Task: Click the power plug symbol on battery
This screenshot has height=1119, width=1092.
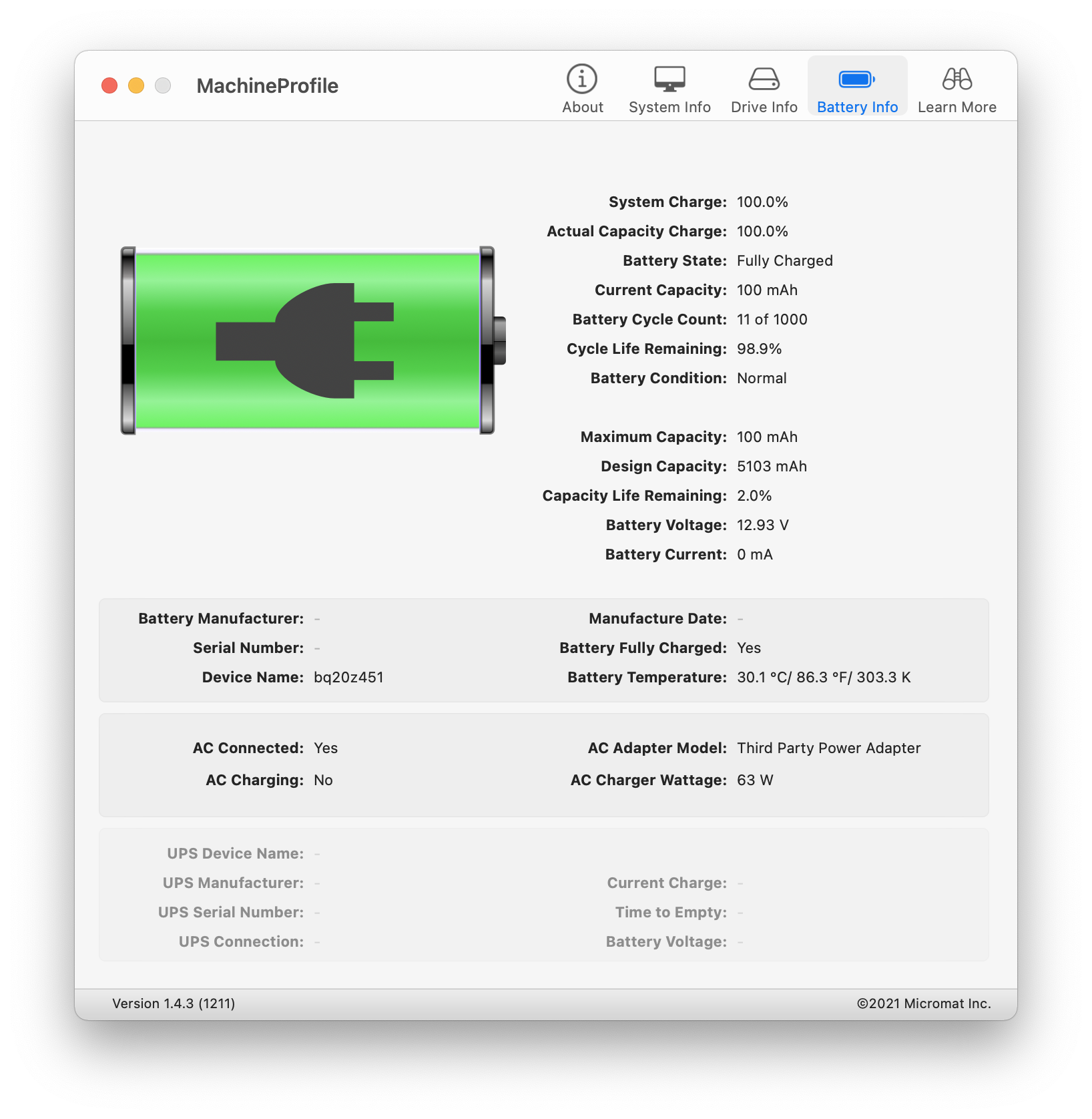Action: click(306, 341)
